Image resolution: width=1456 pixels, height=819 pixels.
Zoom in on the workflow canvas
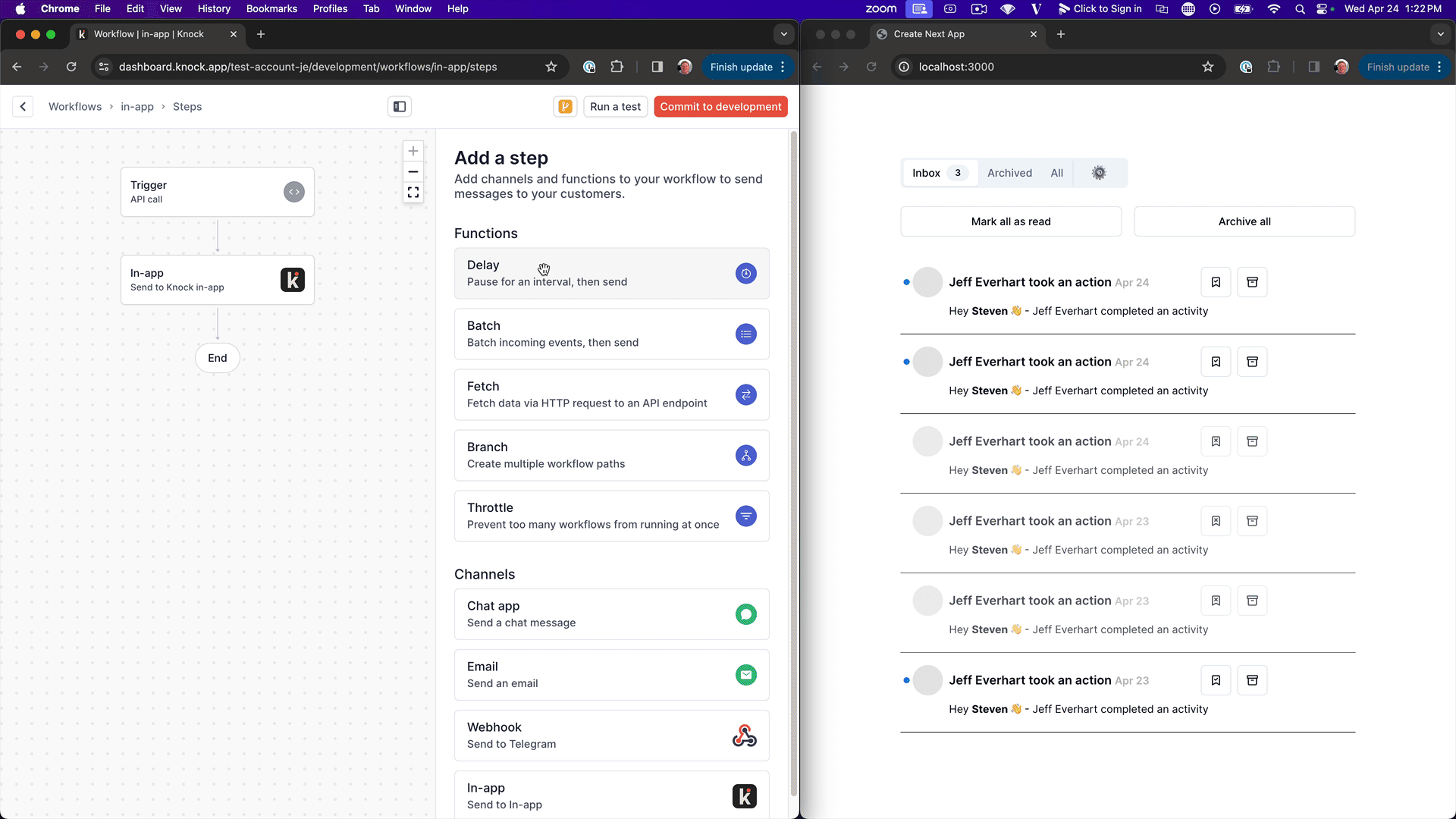(413, 151)
